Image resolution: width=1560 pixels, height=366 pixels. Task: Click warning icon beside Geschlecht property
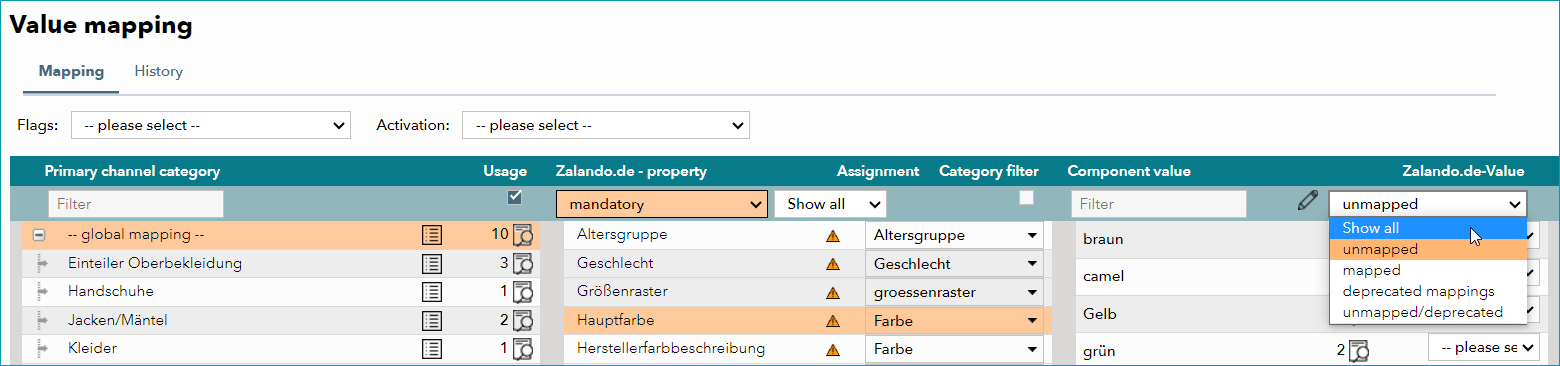click(832, 264)
